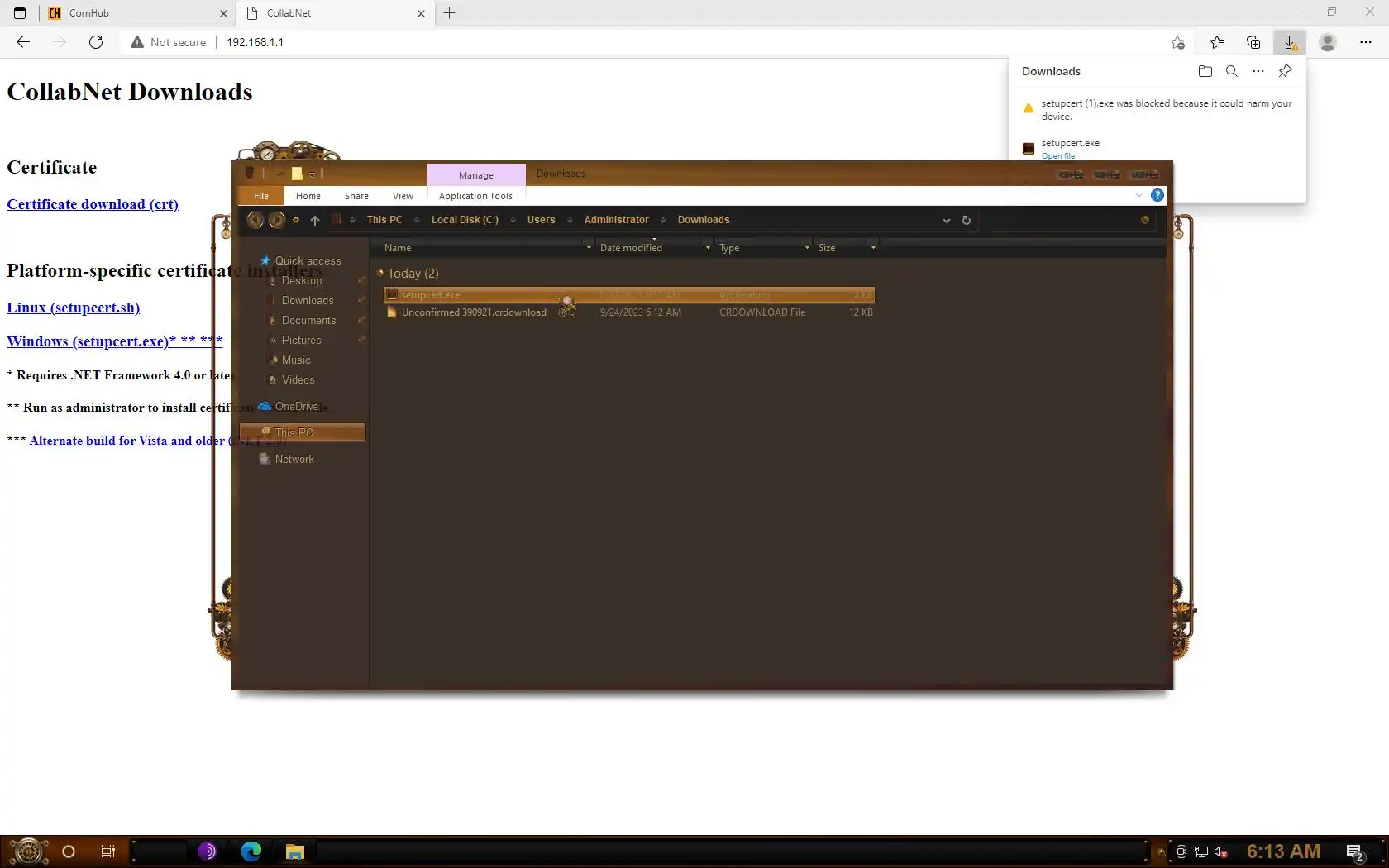Go up one folder level in Explorer
The image size is (1389, 868).
click(x=315, y=220)
